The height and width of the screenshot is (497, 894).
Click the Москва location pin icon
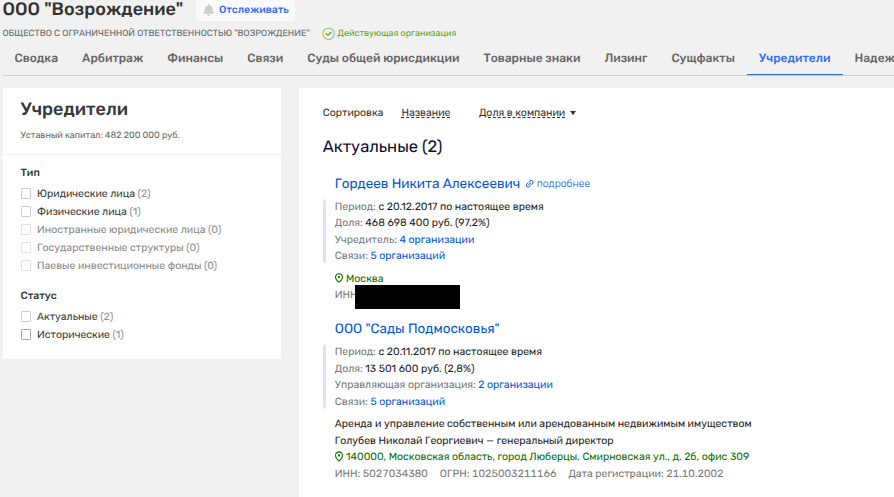coord(339,279)
